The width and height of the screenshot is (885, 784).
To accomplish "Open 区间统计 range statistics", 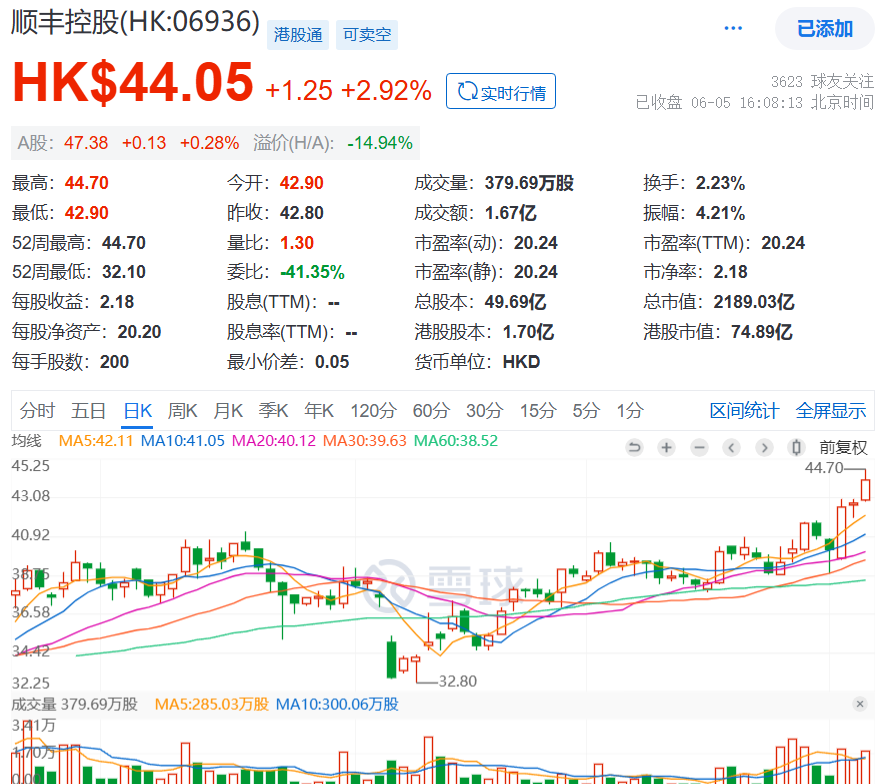I will point(744,411).
